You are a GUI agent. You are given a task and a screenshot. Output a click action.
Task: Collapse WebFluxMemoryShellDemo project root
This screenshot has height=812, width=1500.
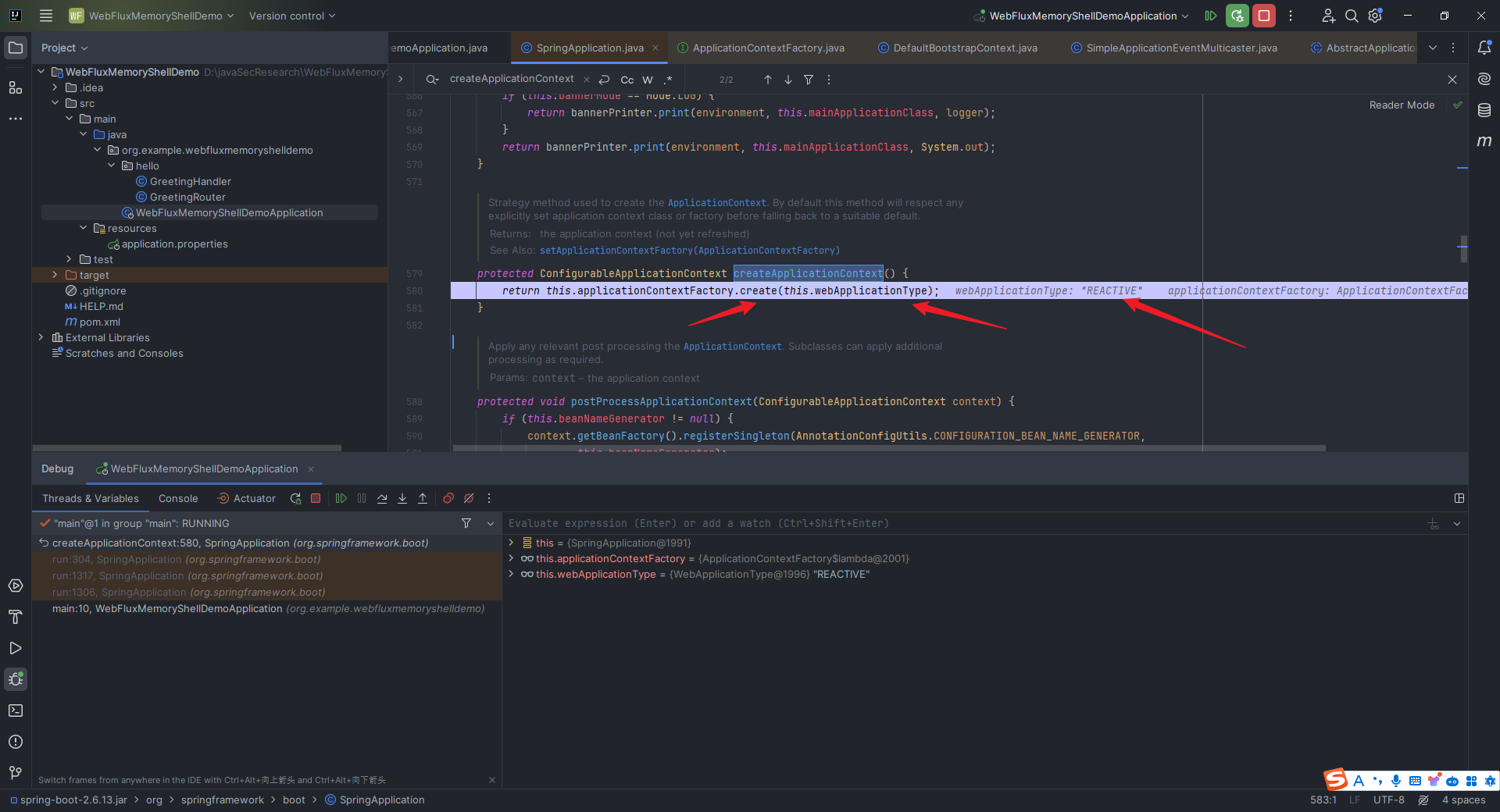41,72
